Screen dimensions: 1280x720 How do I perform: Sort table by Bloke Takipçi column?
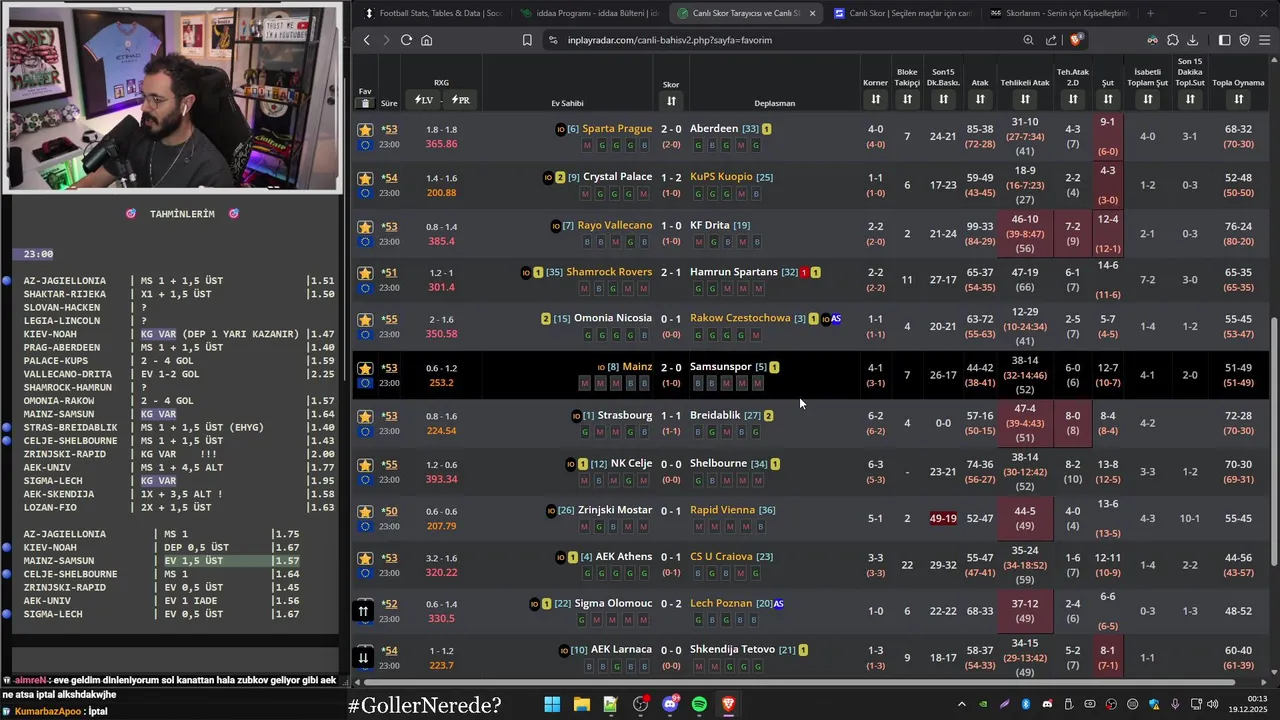pyautogui.click(x=907, y=99)
